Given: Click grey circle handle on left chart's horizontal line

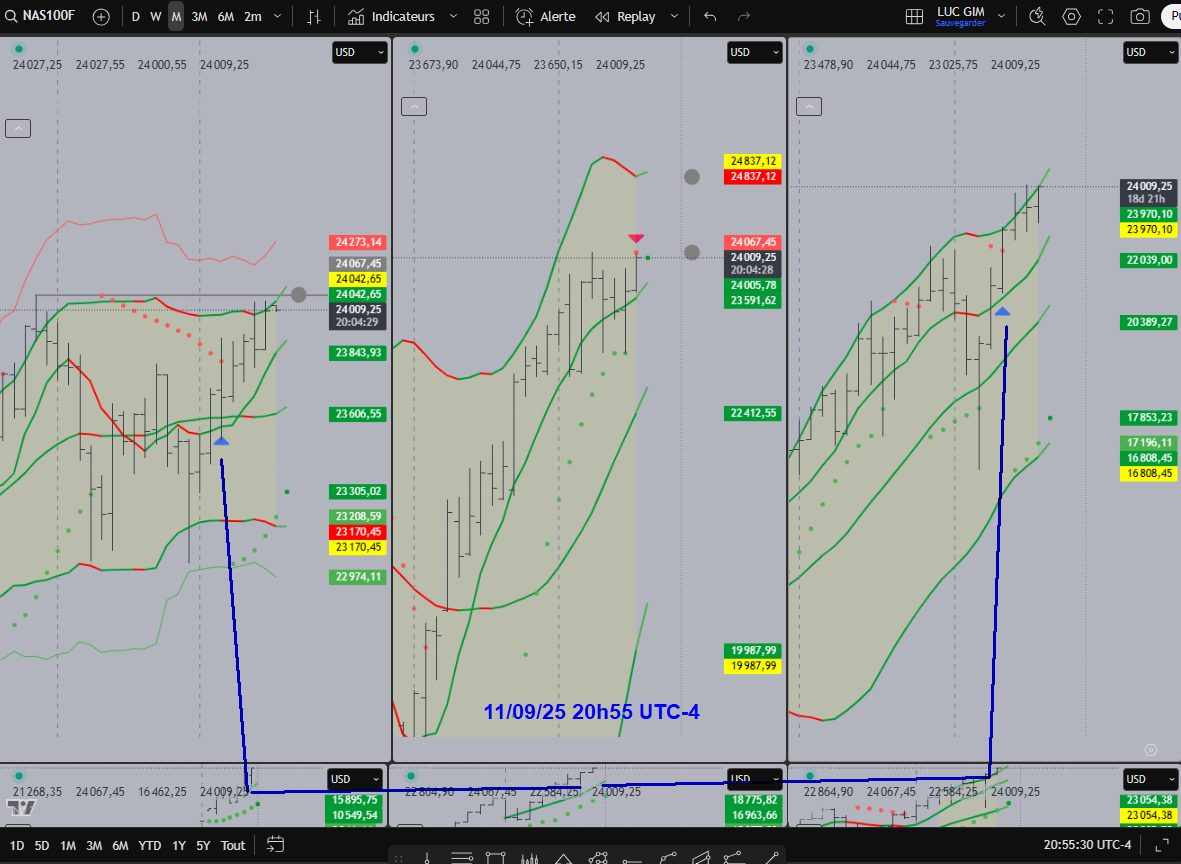Looking at the screenshot, I should click(x=299, y=295).
